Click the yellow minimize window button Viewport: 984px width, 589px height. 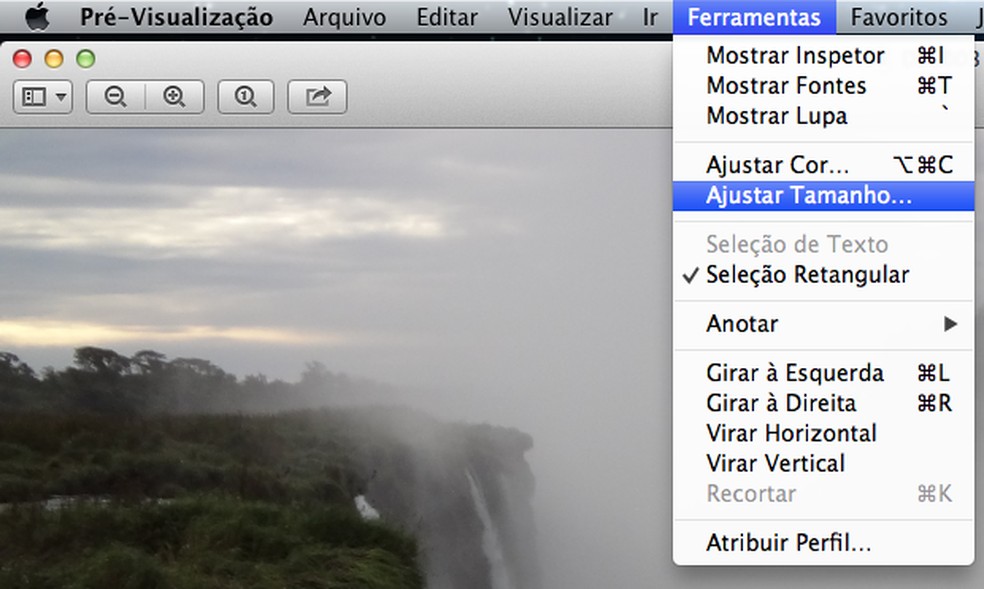[x=54, y=59]
